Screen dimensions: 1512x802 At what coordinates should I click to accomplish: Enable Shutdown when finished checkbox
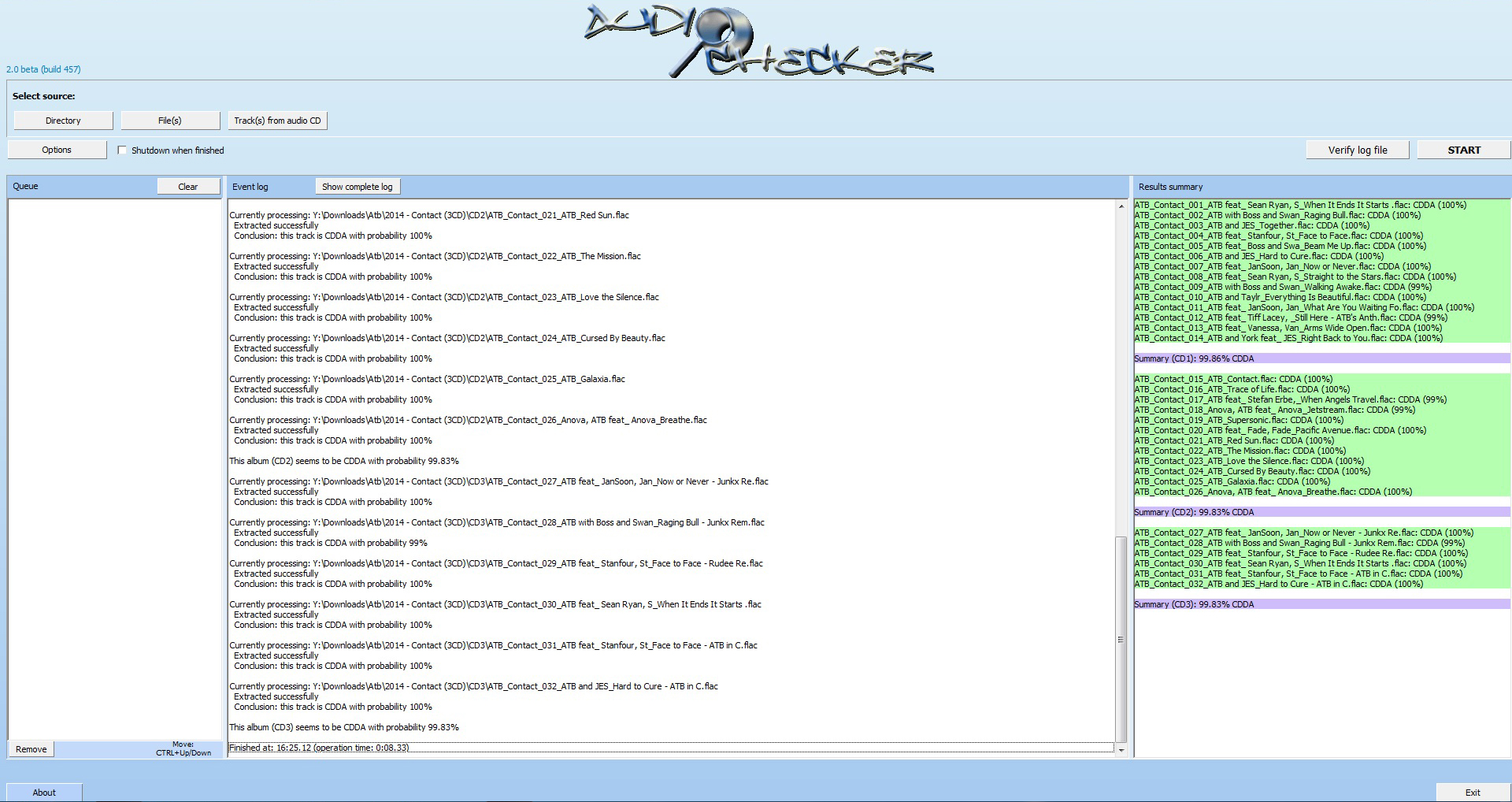click(122, 150)
